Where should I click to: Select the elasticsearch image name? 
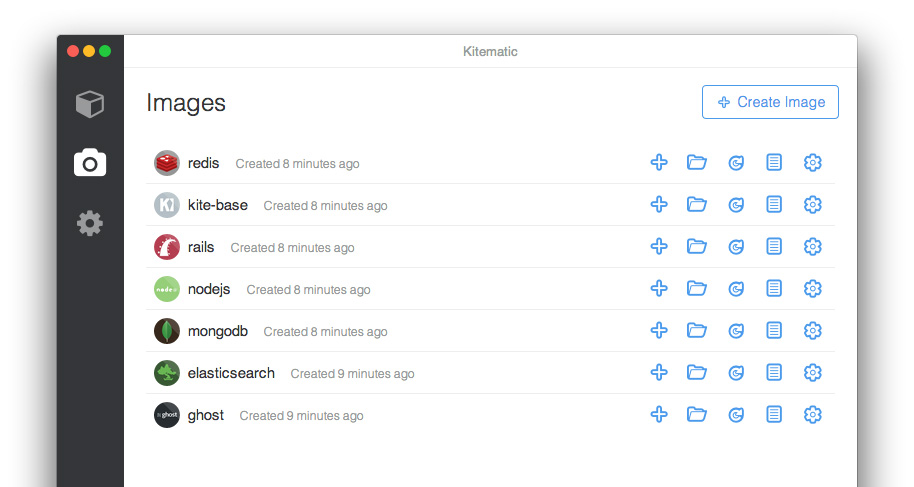(231, 373)
